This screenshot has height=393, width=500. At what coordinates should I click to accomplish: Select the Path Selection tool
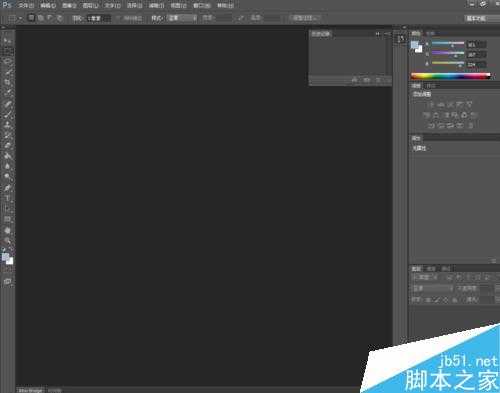tap(7, 209)
